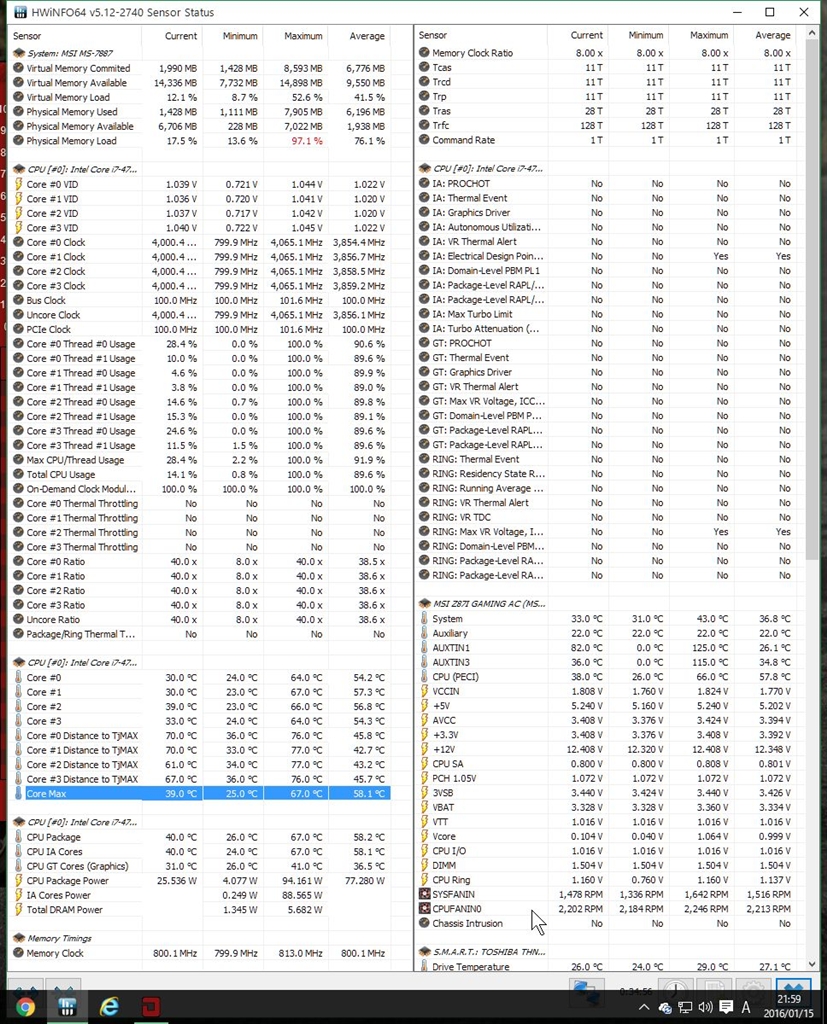Click the bolt icon beside Total DRAM Power
The height and width of the screenshot is (1024, 827).
(x=19, y=909)
